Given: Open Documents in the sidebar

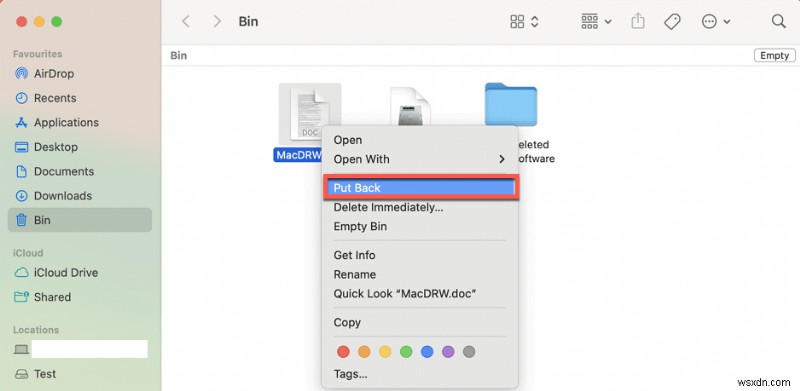Looking at the screenshot, I should click(64, 172).
